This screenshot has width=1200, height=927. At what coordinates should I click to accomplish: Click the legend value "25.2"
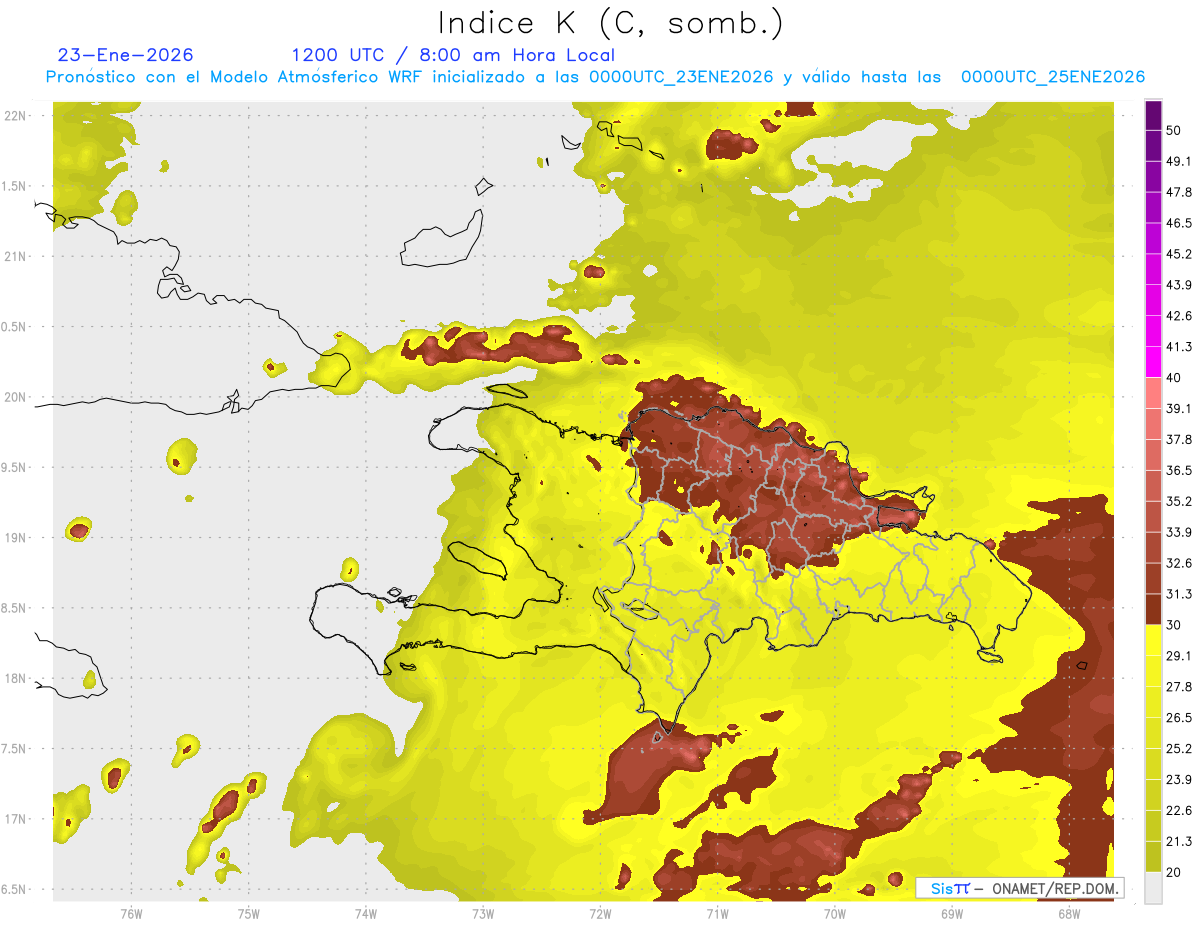pos(1179,748)
